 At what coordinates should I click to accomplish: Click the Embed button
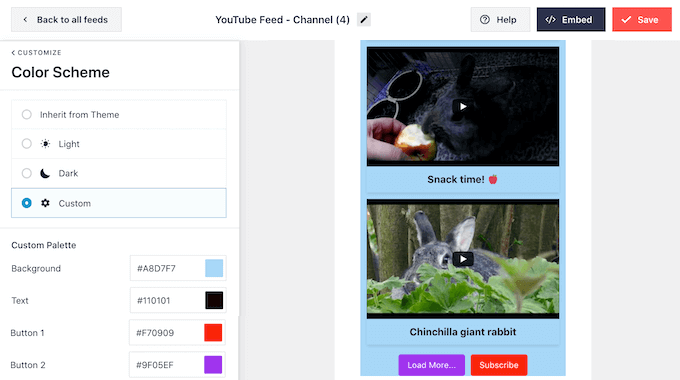point(571,20)
